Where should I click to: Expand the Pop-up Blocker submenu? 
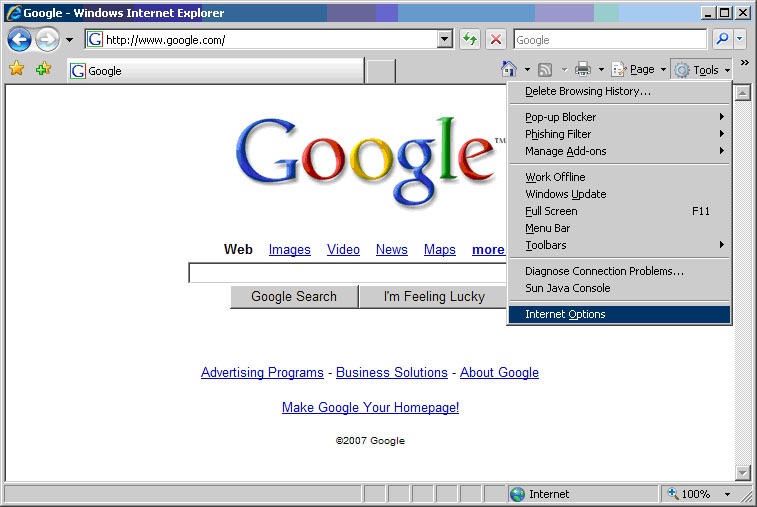[560, 117]
